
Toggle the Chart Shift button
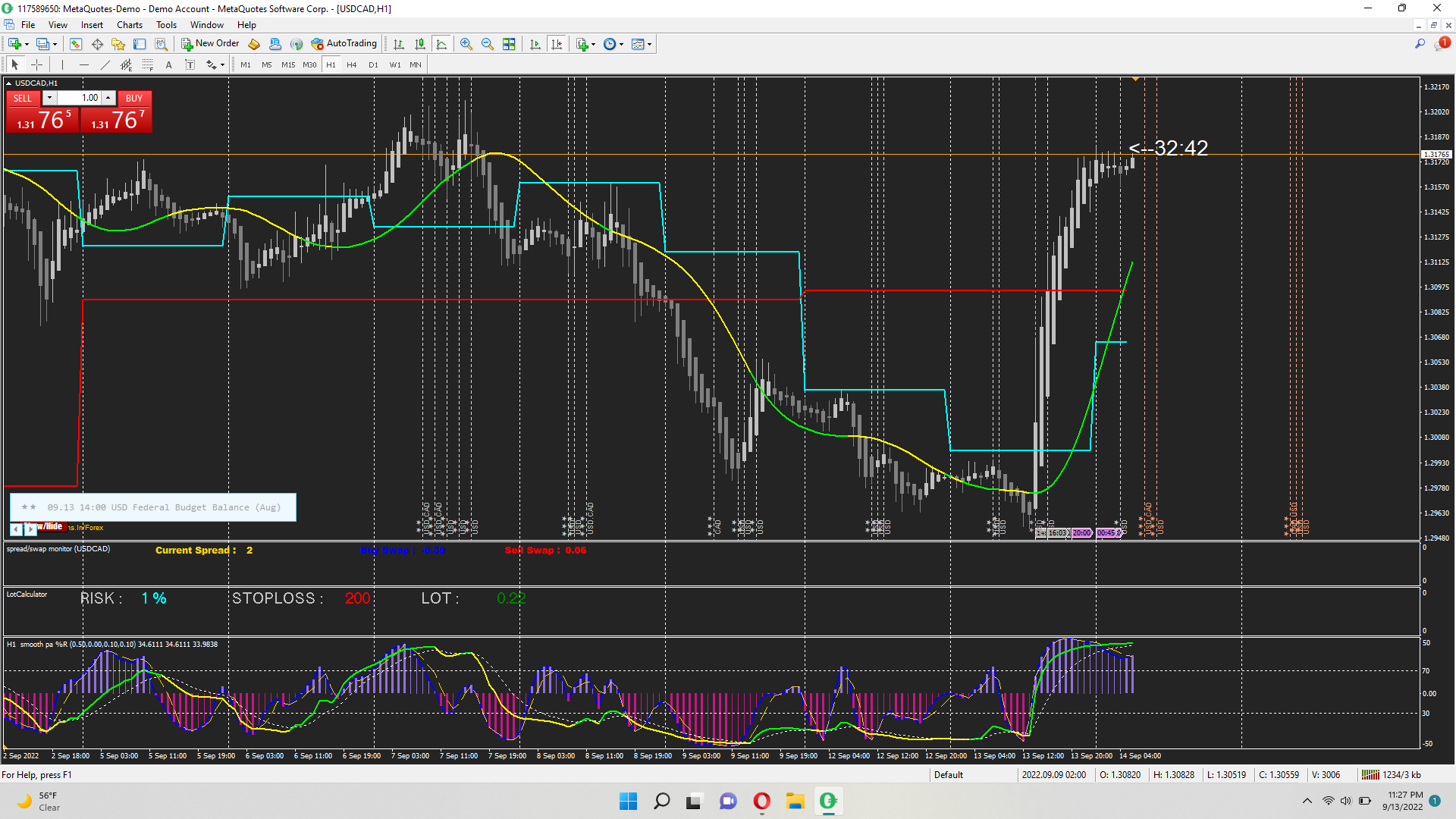click(x=557, y=44)
